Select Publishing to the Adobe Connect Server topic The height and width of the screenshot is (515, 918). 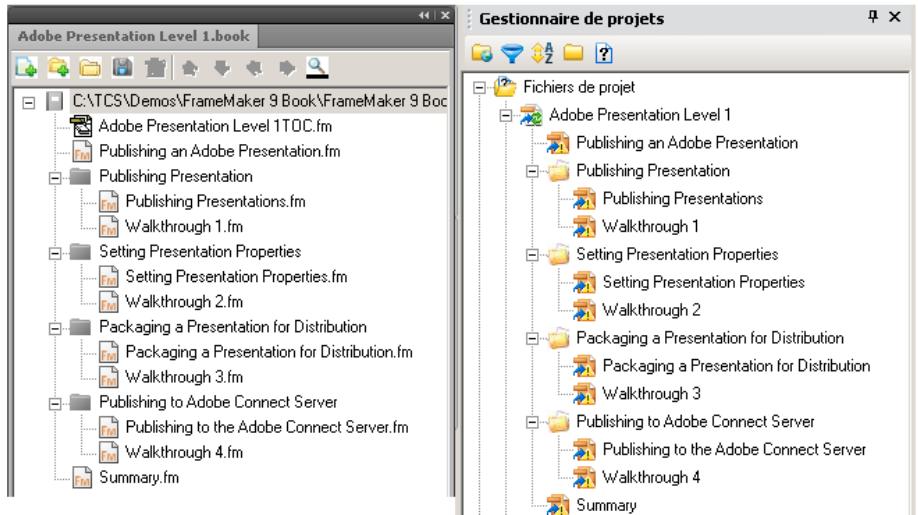(734, 449)
